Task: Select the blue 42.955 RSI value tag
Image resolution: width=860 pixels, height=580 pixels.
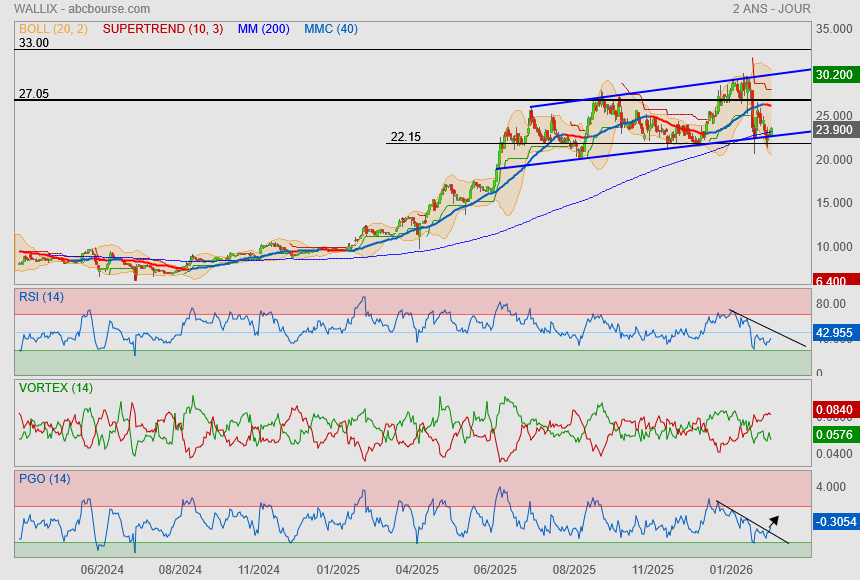Action: (834, 334)
